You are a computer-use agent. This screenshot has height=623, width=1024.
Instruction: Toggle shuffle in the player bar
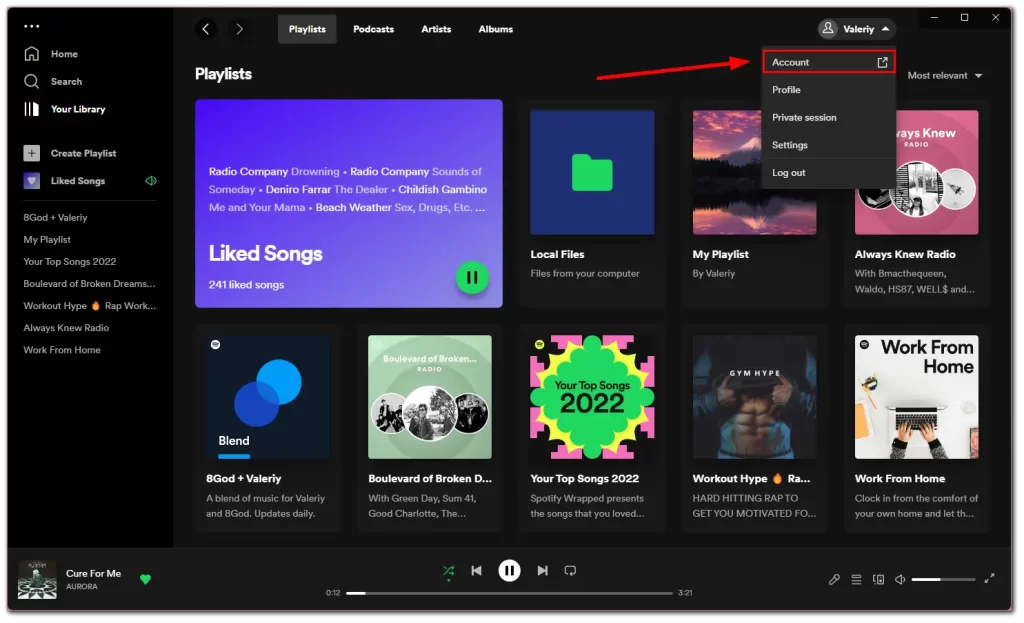449,571
